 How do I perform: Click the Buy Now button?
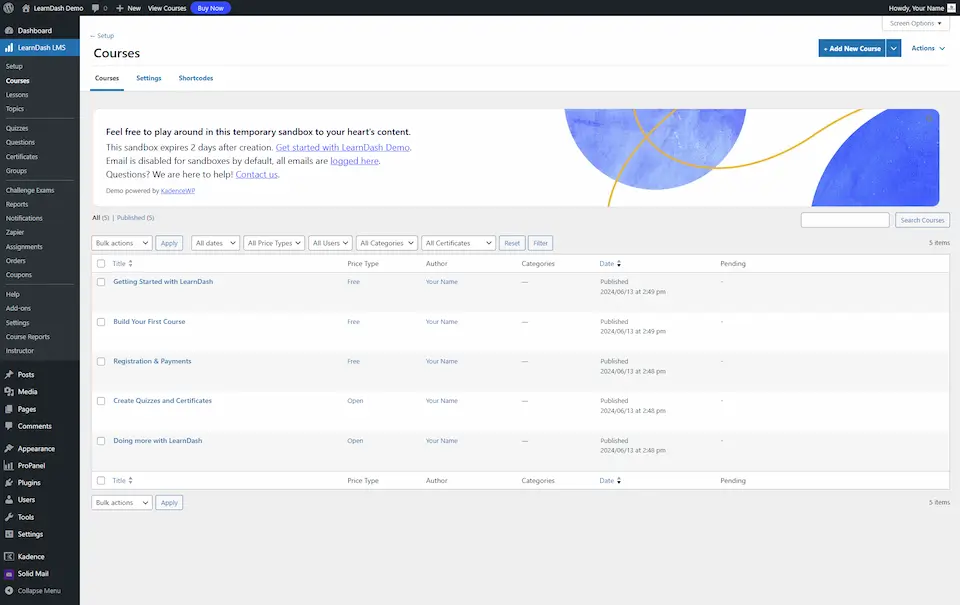tap(211, 8)
